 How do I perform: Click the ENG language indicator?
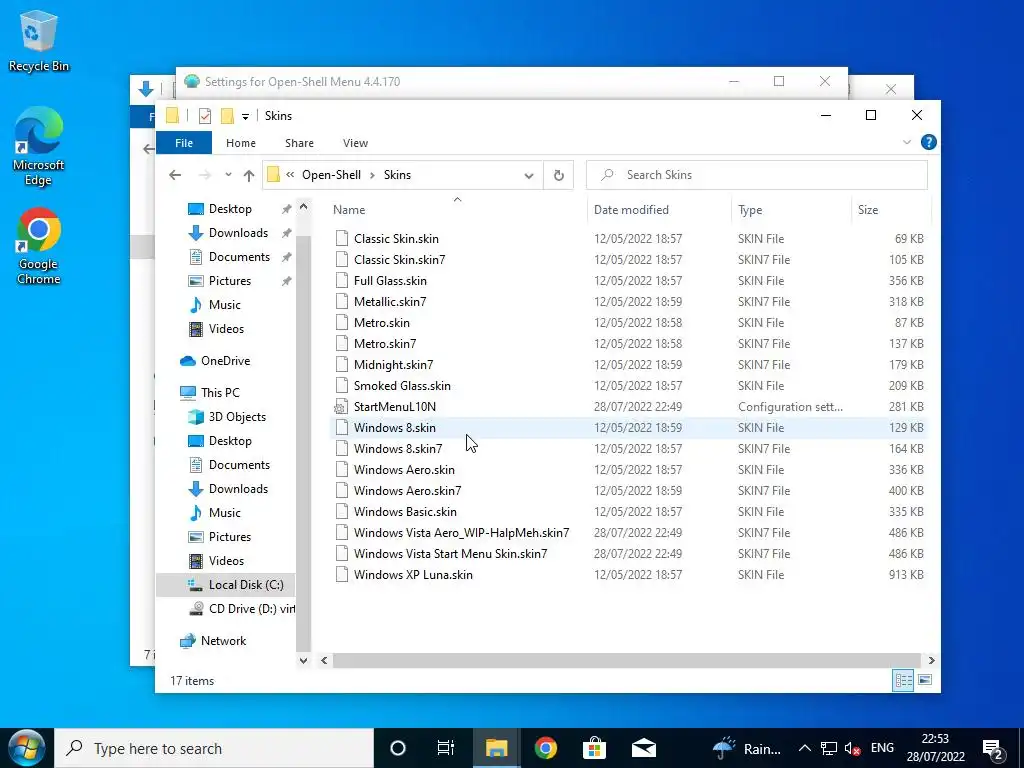882,748
